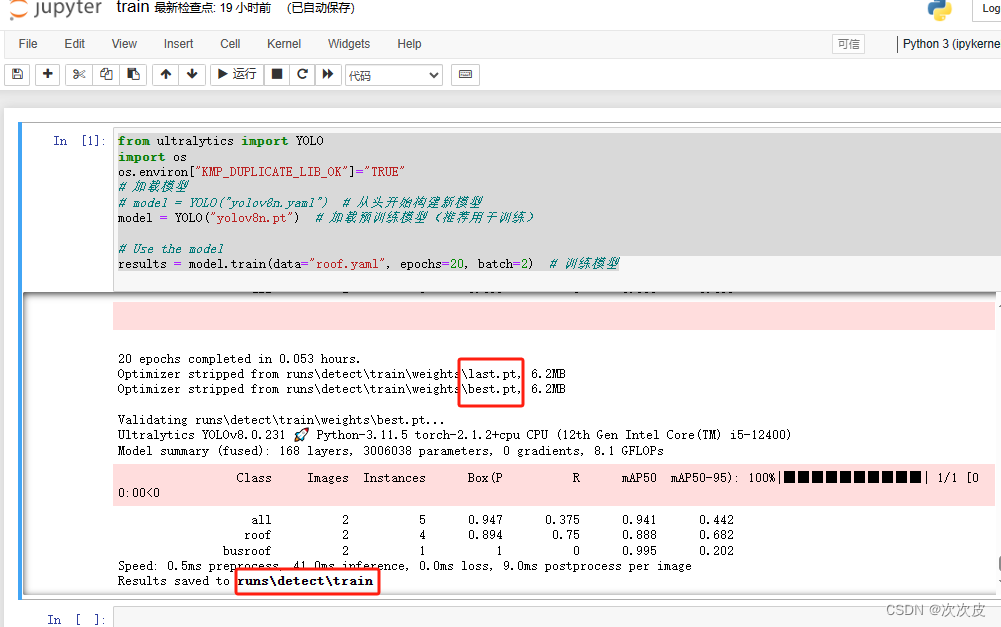
Task: Open the Edit menu
Action: pos(75,44)
